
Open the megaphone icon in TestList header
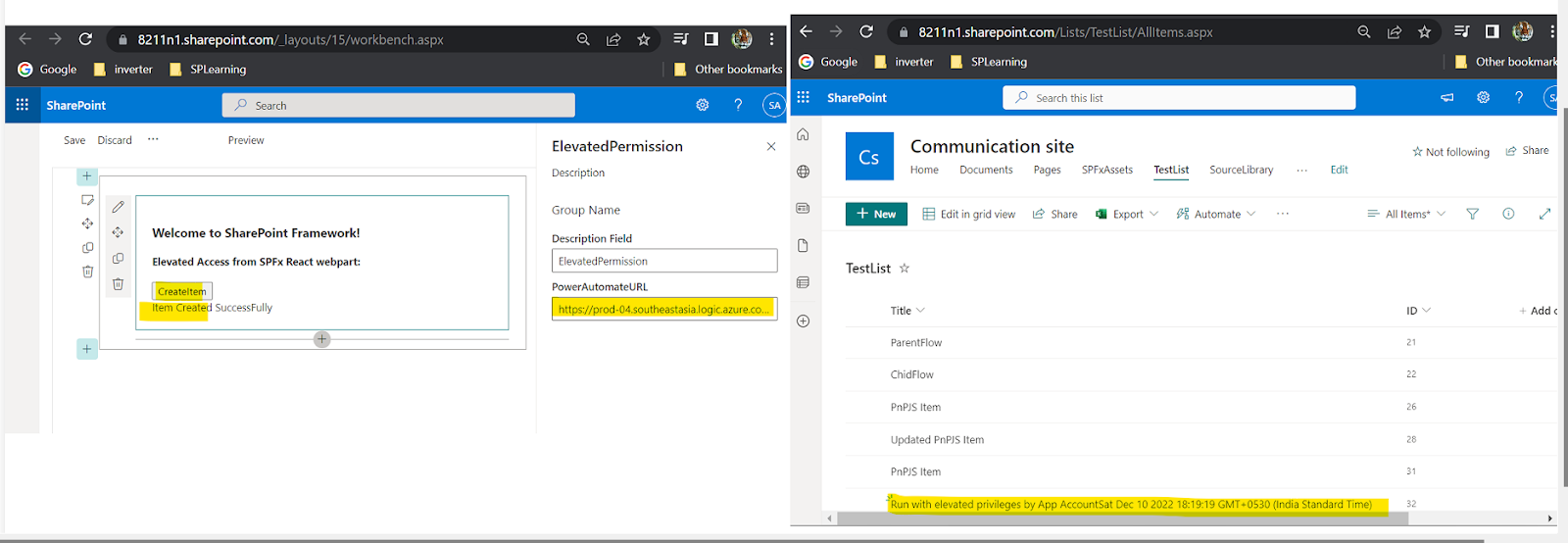1446,97
